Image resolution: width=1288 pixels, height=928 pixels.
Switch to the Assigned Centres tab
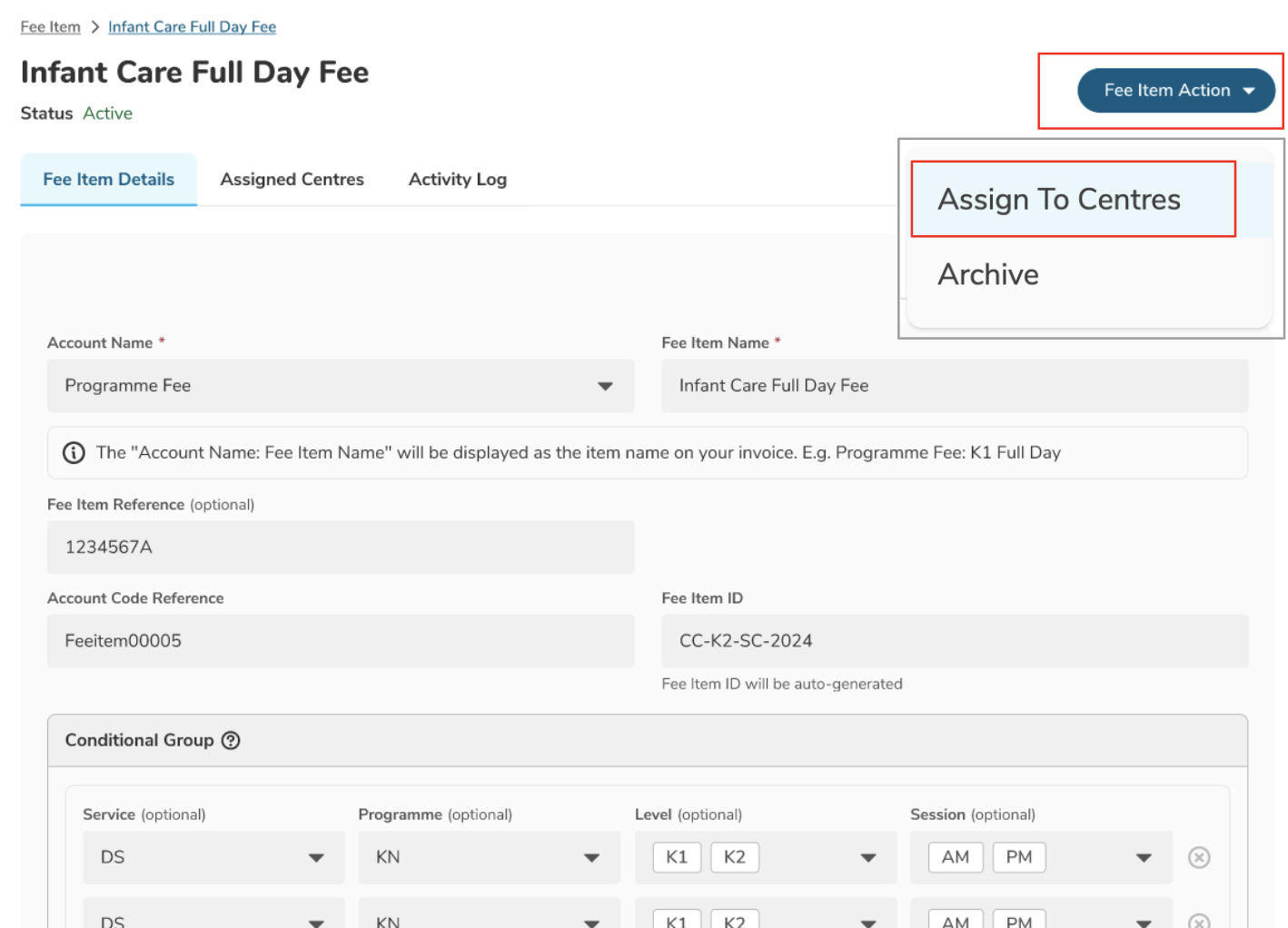[292, 180]
